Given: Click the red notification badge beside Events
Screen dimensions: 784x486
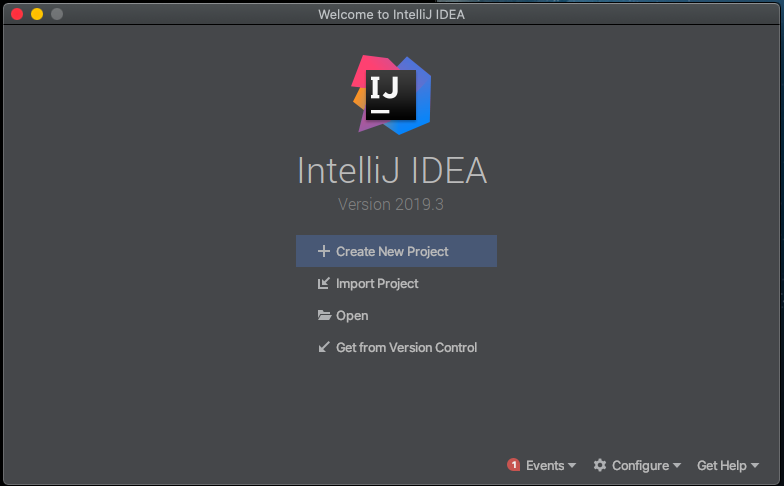Looking at the screenshot, I should 514,465.
